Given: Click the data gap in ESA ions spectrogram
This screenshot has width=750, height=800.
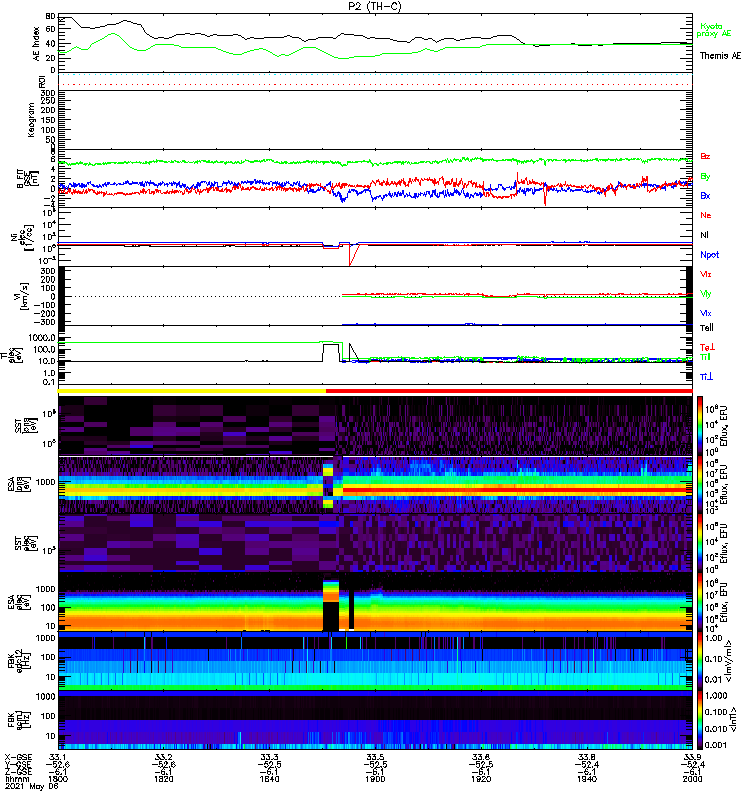Looking at the screenshot, I should pyautogui.click(x=328, y=485).
